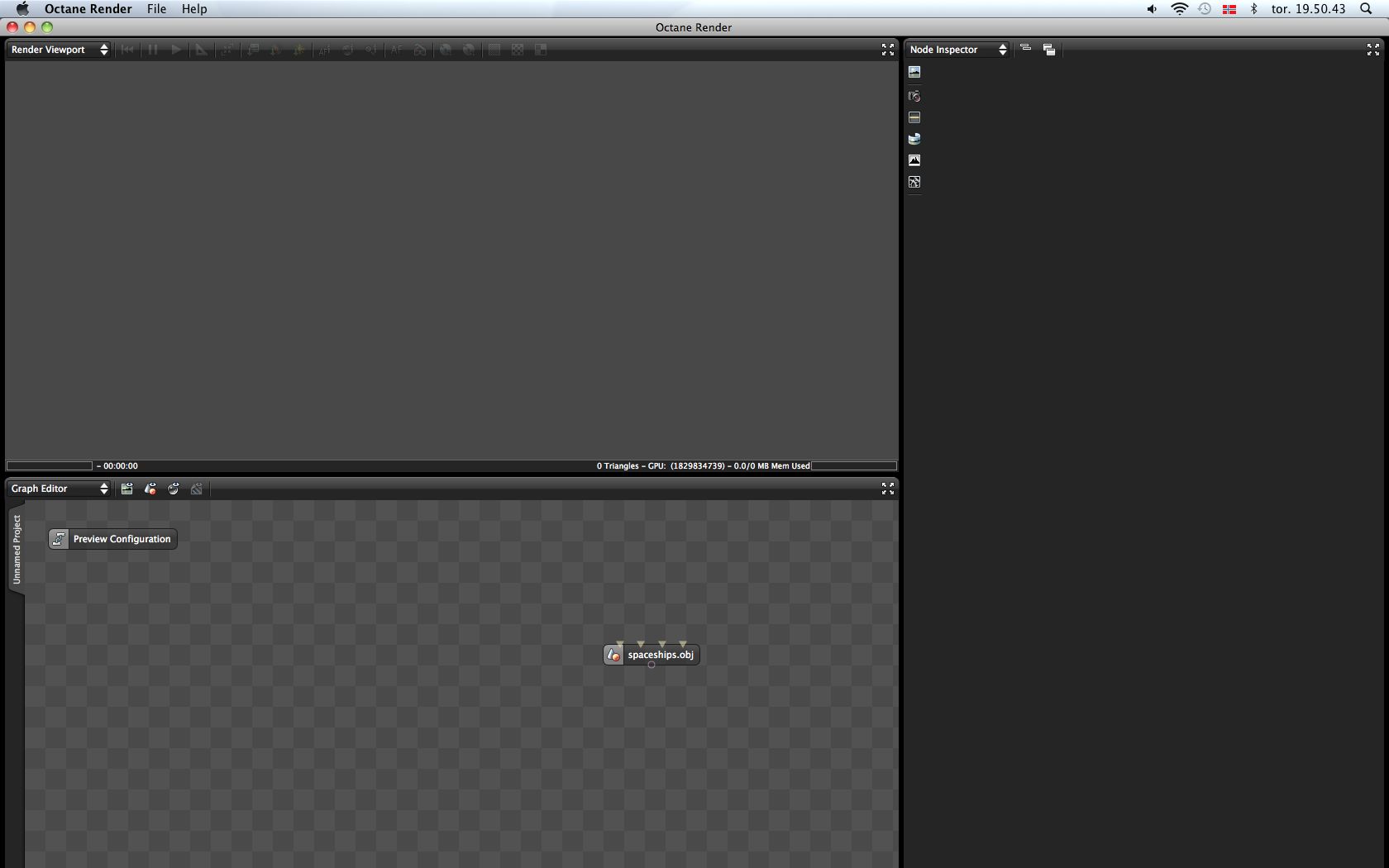Open the Node Inspector panel type dropdown
Viewport: 1389px width, 868px height.
click(957, 50)
